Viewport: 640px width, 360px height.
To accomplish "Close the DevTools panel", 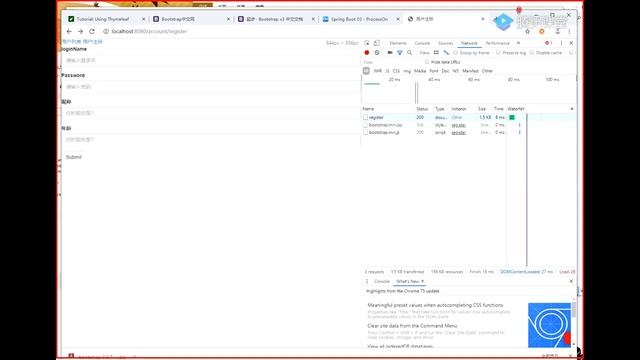I will [571, 43].
